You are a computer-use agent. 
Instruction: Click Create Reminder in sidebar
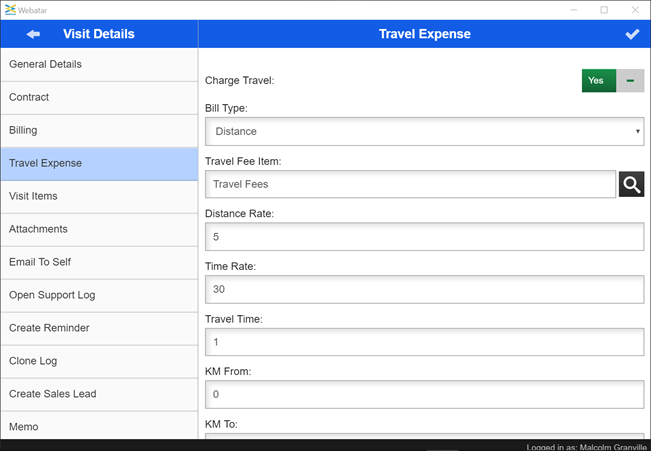[99, 329]
